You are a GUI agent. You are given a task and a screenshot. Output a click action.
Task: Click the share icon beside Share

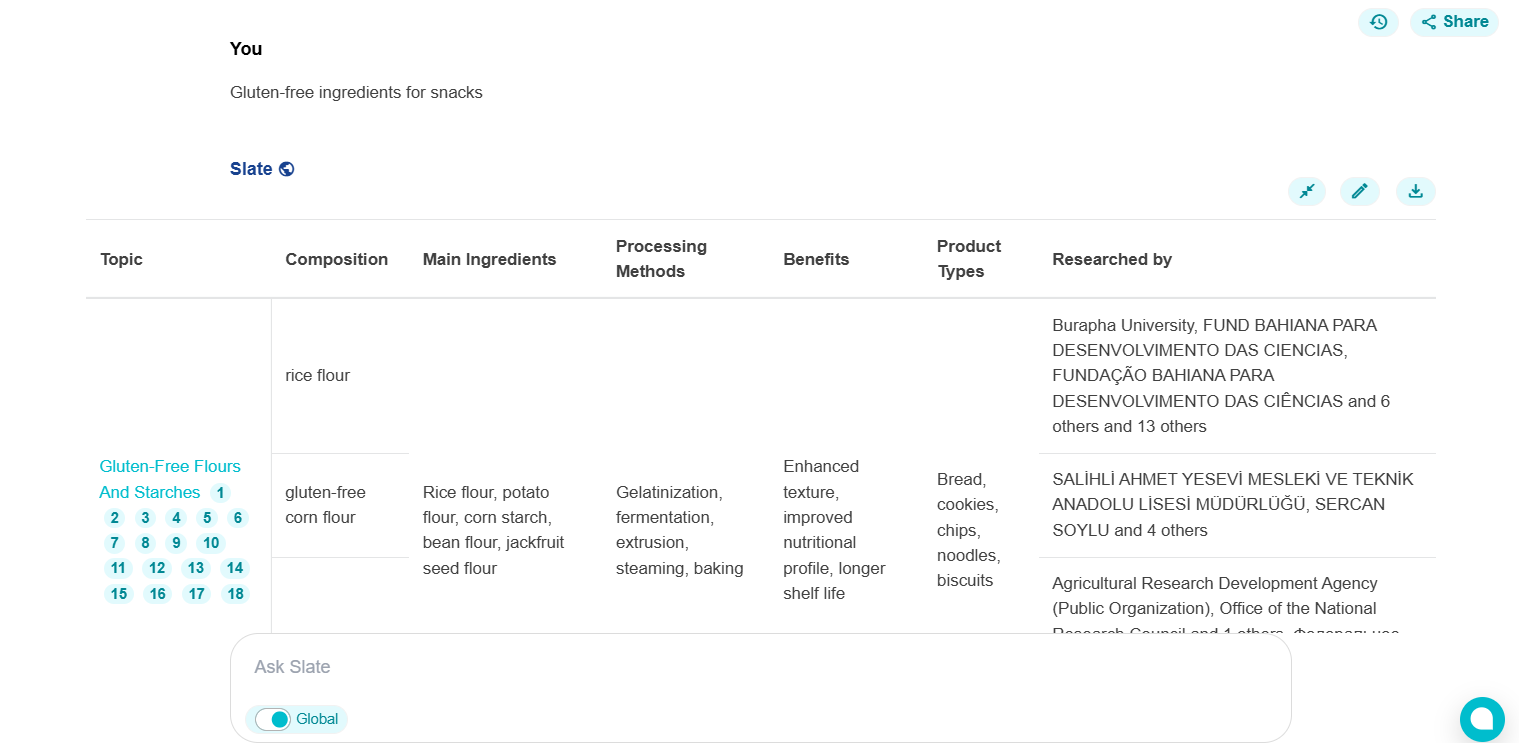[x=1427, y=21]
